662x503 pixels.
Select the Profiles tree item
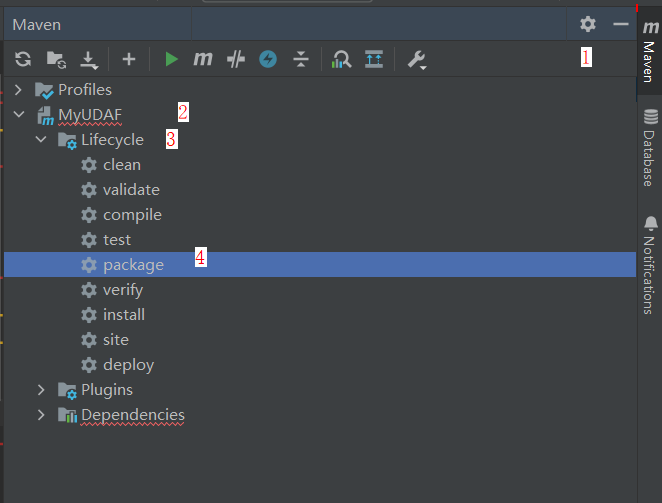pos(85,90)
